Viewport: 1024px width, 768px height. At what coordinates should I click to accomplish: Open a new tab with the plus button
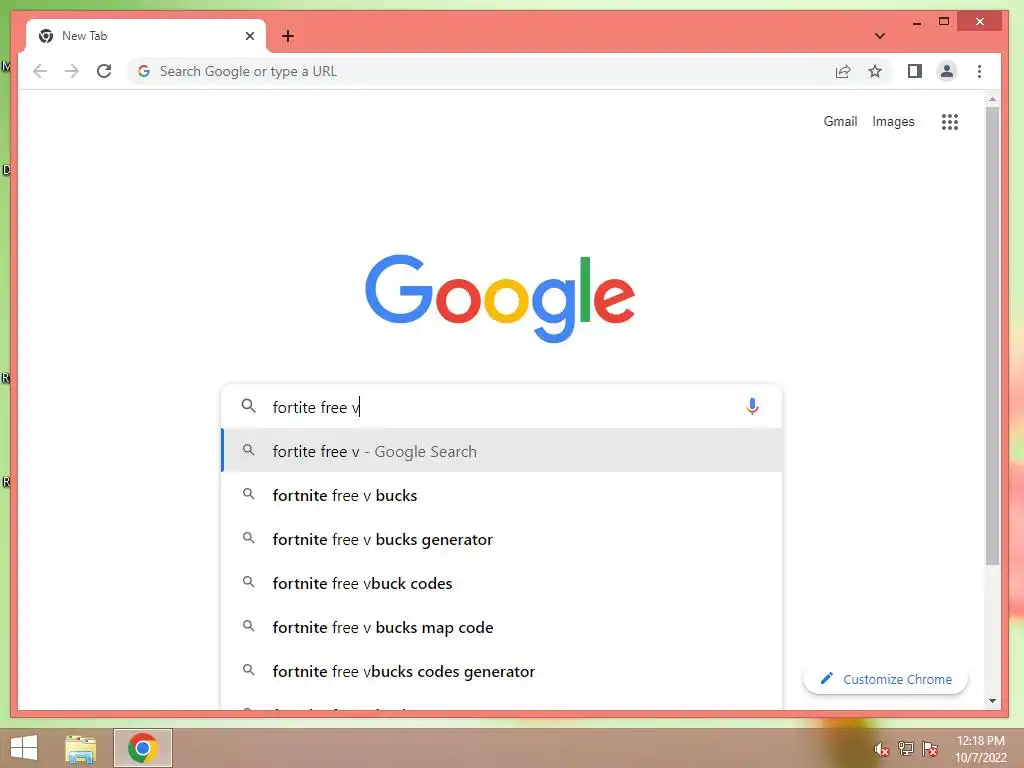click(288, 36)
